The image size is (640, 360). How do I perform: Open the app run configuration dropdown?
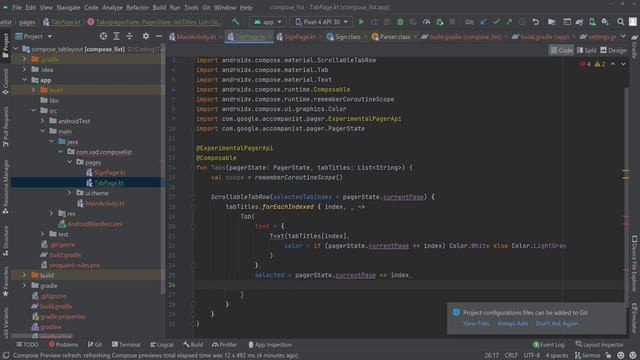pos(267,22)
